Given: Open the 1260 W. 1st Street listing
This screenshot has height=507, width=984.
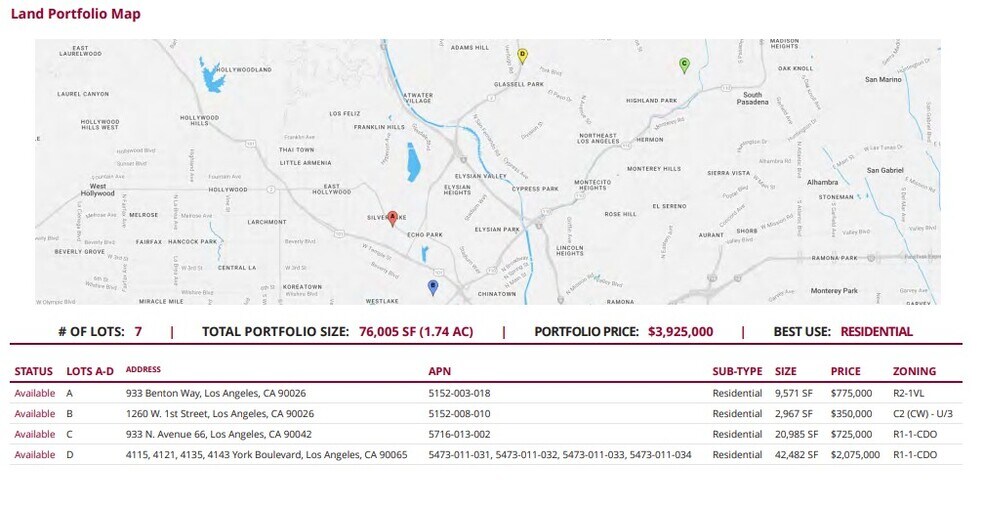Looking at the screenshot, I should 220,413.
